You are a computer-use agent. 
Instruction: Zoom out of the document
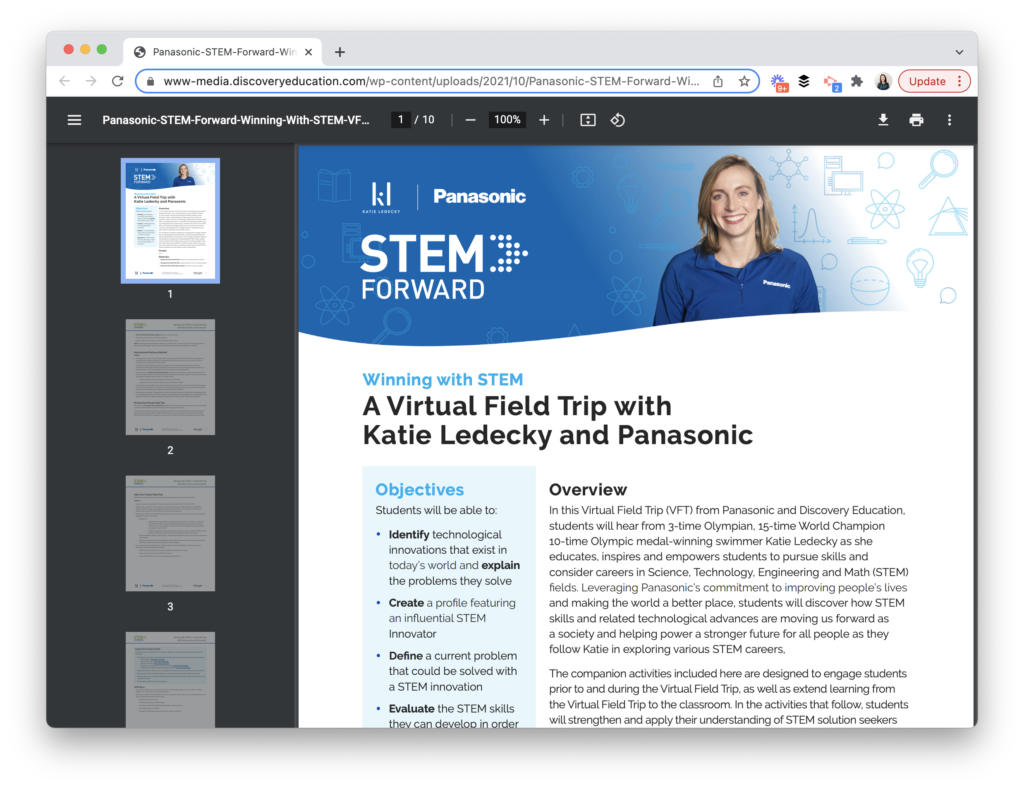pyautogui.click(x=470, y=119)
